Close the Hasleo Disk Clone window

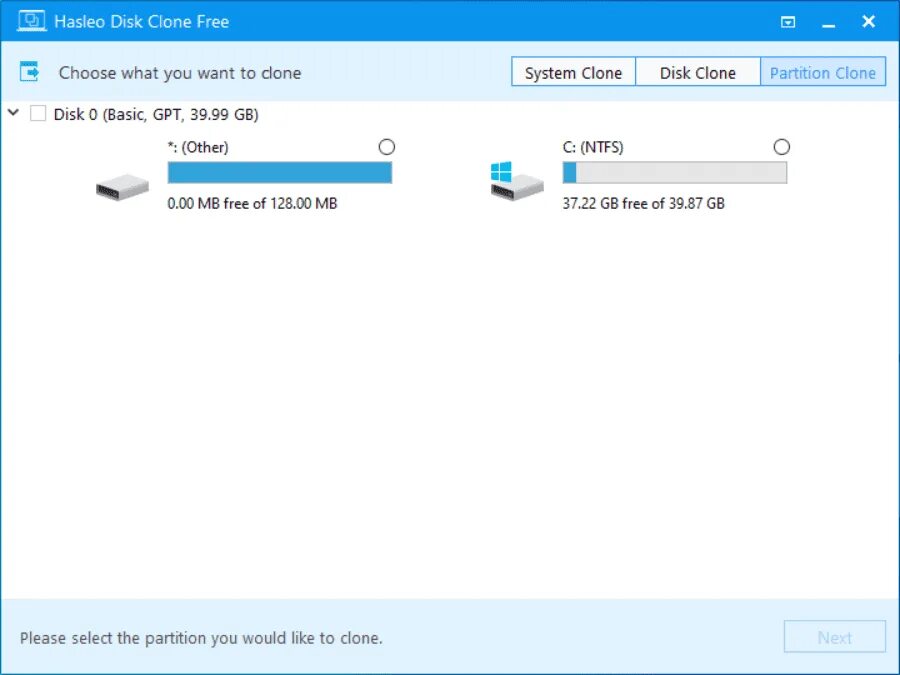[868, 21]
